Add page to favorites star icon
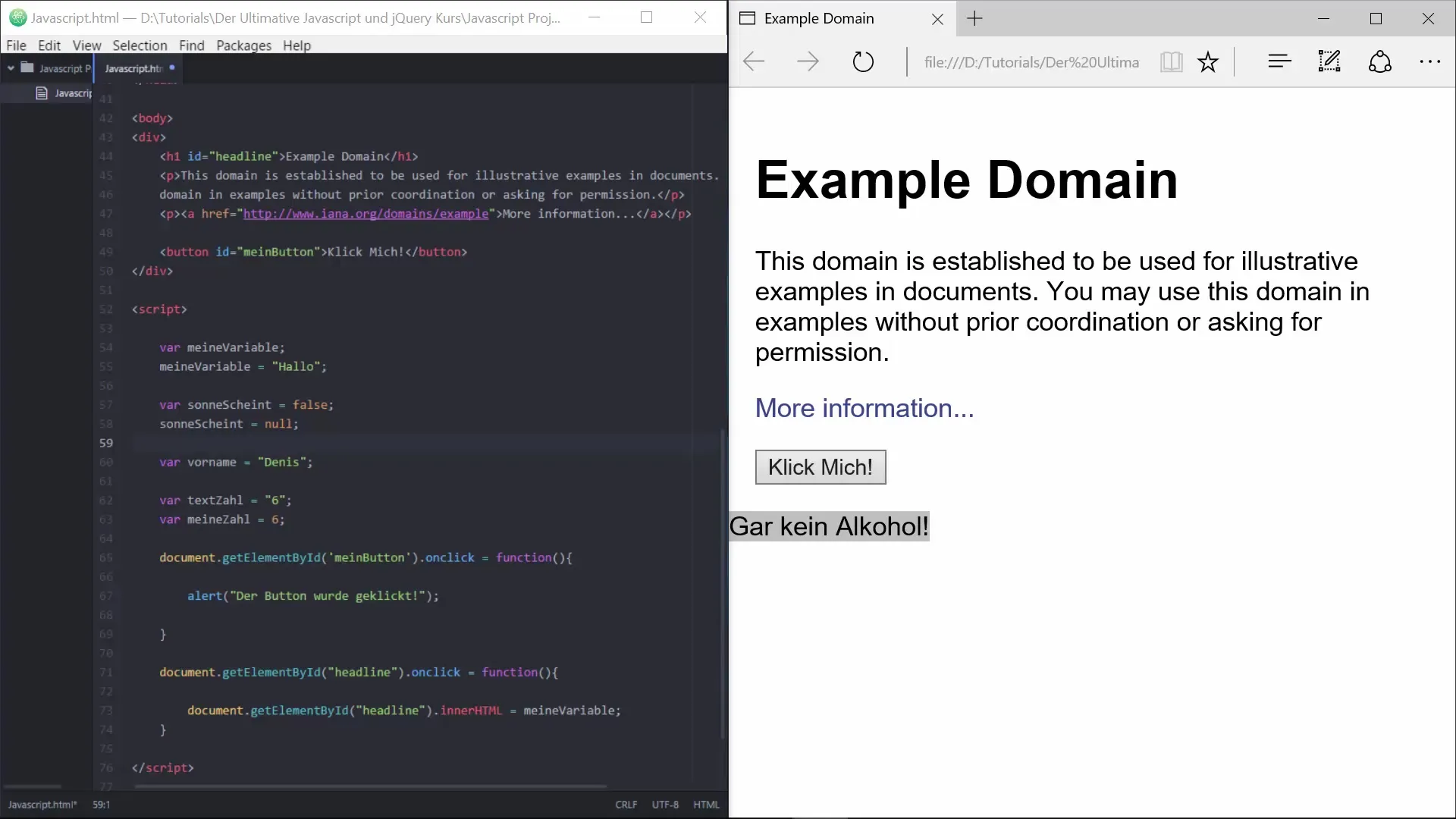The image size is (1456, 819). coord(1208,61)
